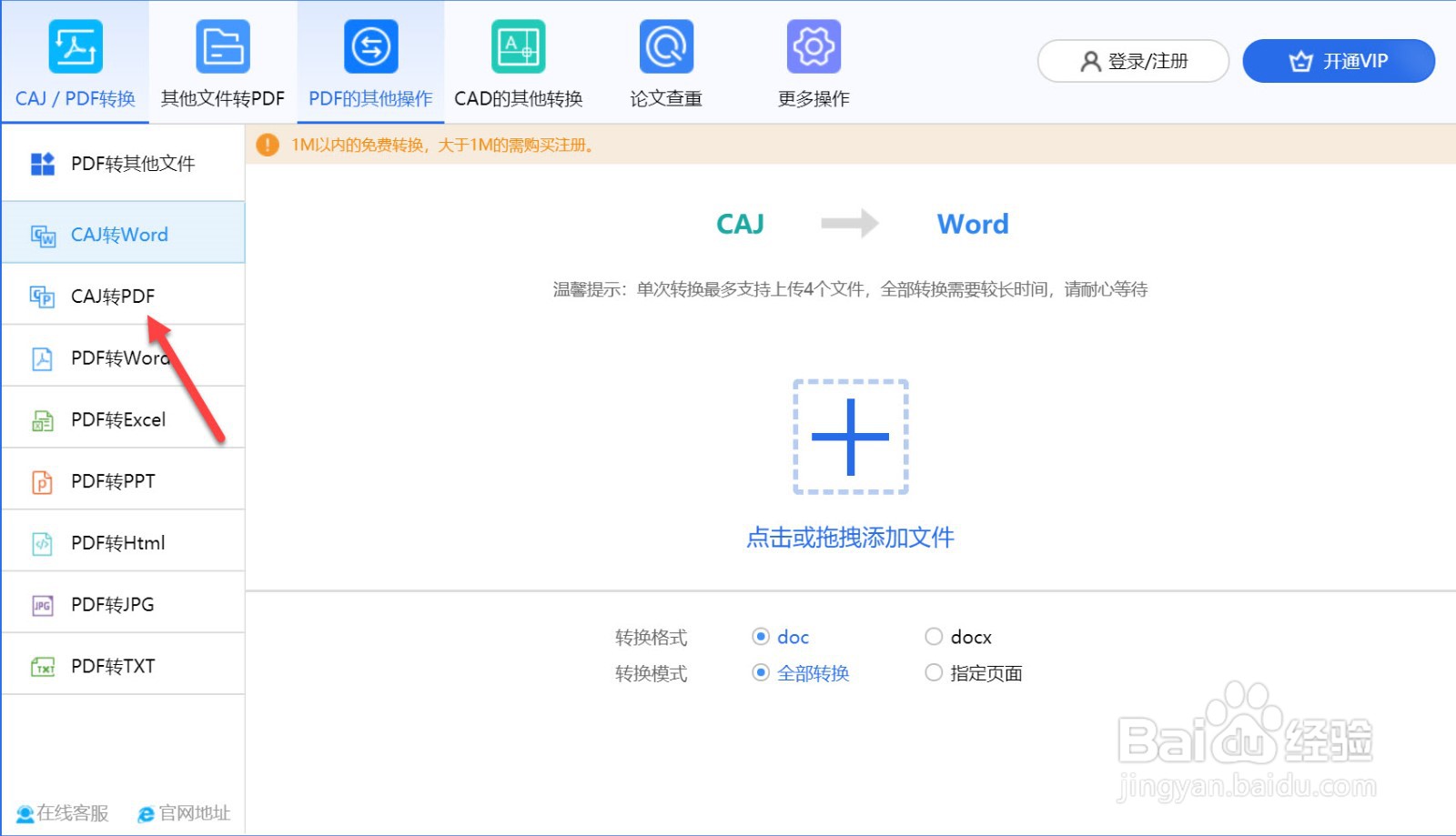Screen dimensions: 1456x836
Task: Click the 更多操作 gear icon
Action: (x=814, y=46)
